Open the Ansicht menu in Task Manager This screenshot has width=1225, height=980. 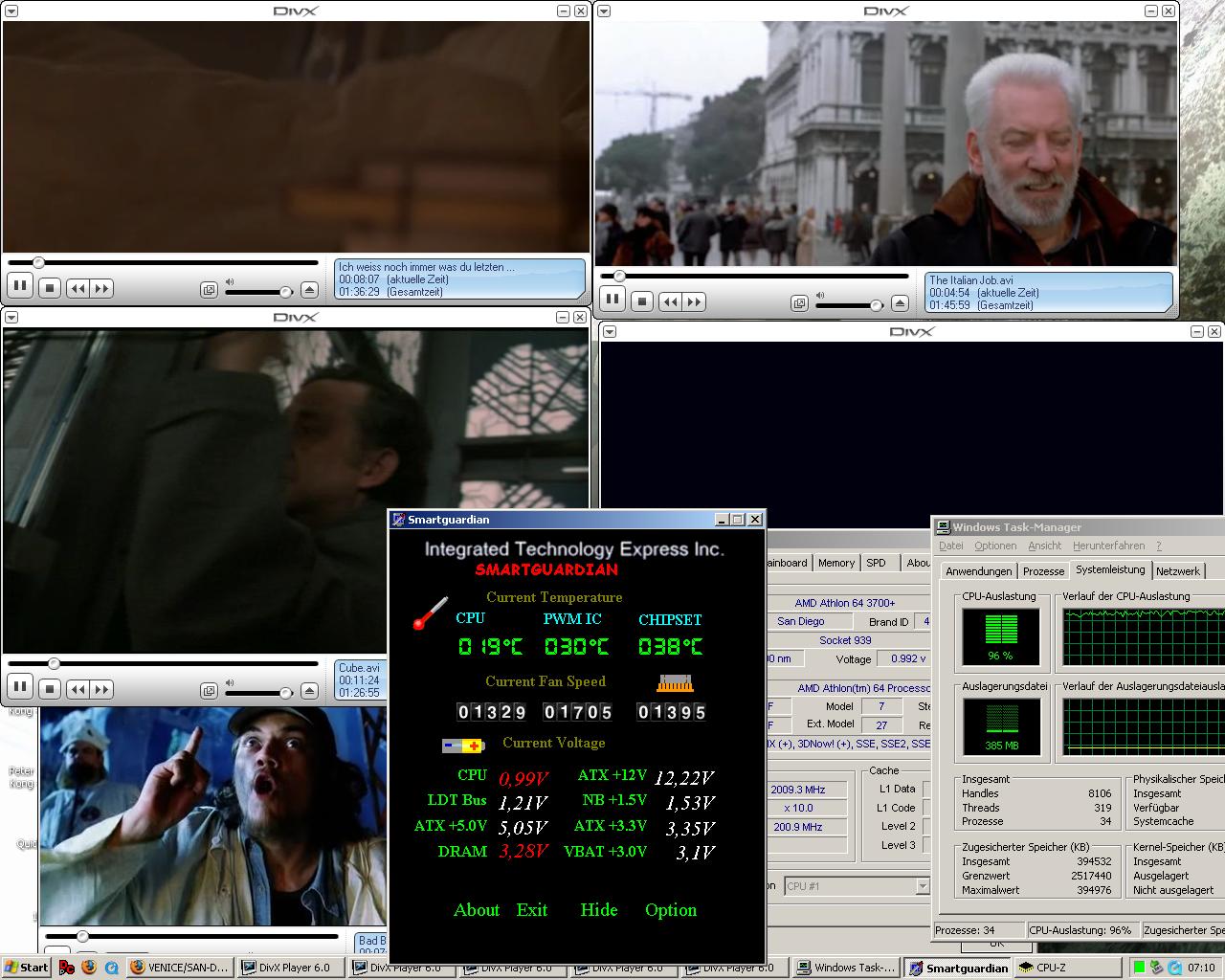point(1045,546)
